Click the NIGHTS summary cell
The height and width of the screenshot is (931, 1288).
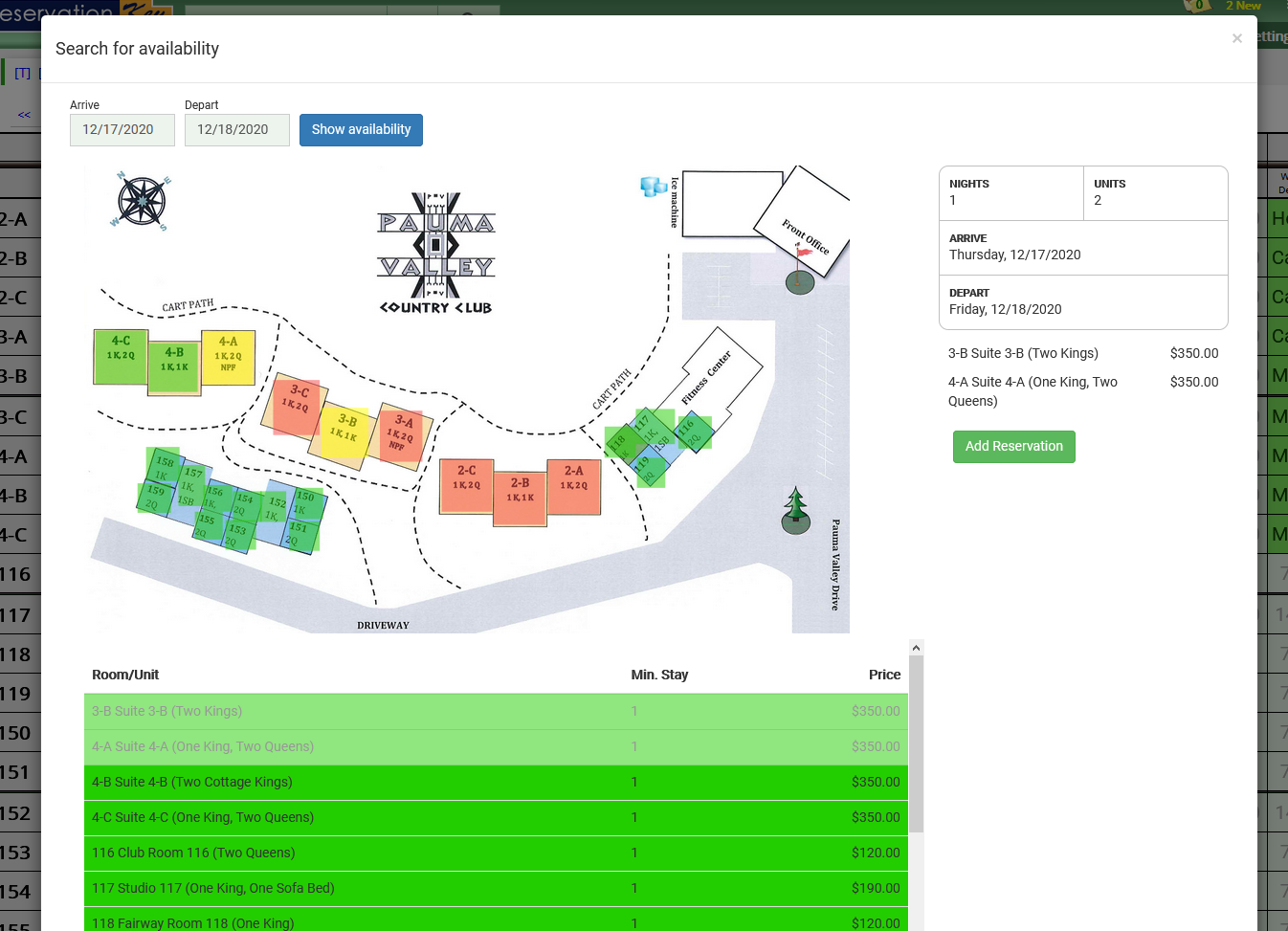click(x=1011, y=193)
